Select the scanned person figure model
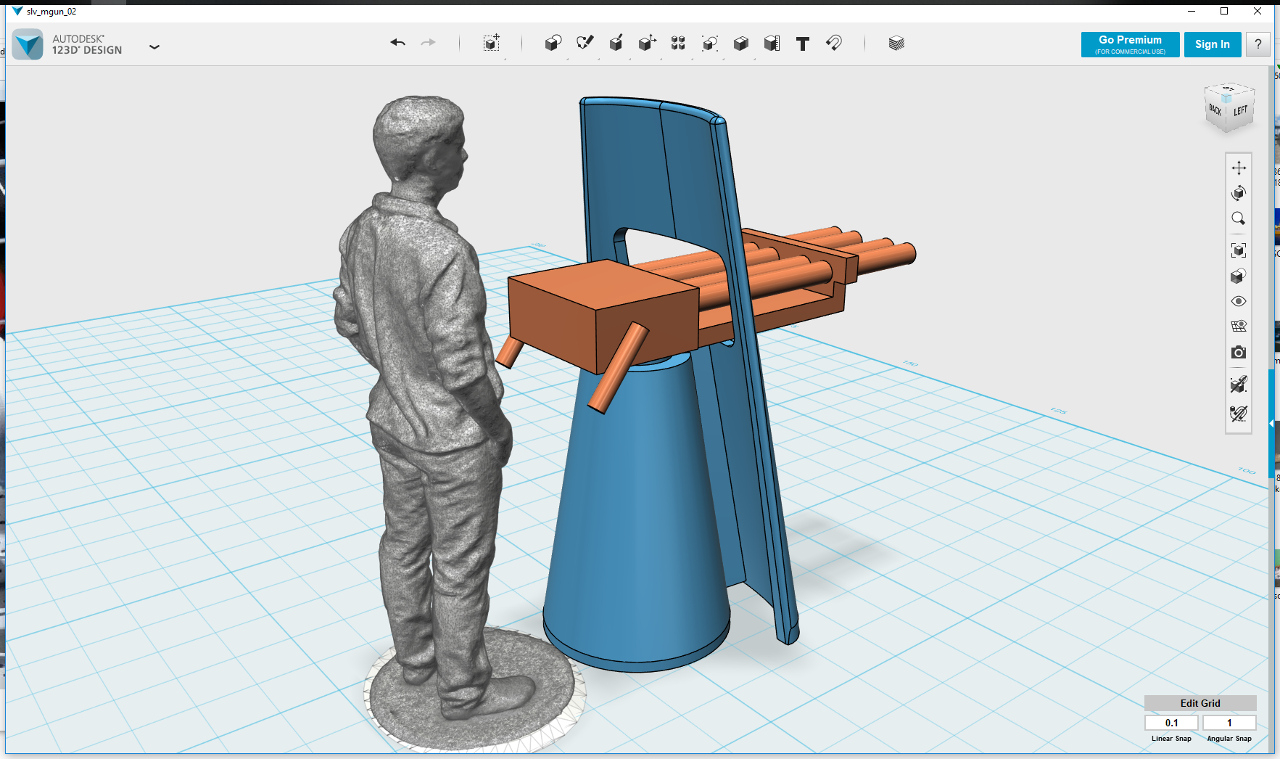 coord(430,400)
